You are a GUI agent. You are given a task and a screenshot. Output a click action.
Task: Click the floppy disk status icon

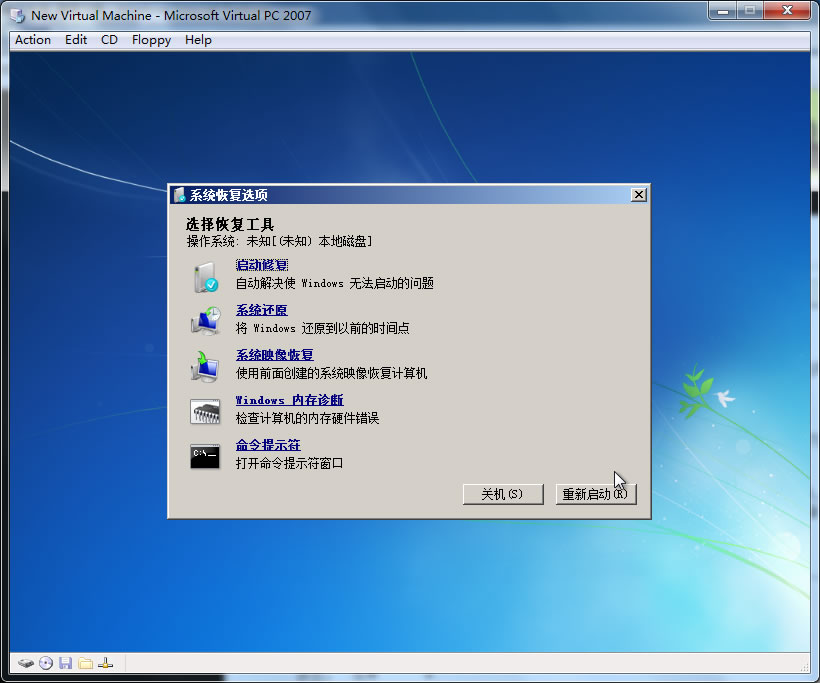pos(66,662)
